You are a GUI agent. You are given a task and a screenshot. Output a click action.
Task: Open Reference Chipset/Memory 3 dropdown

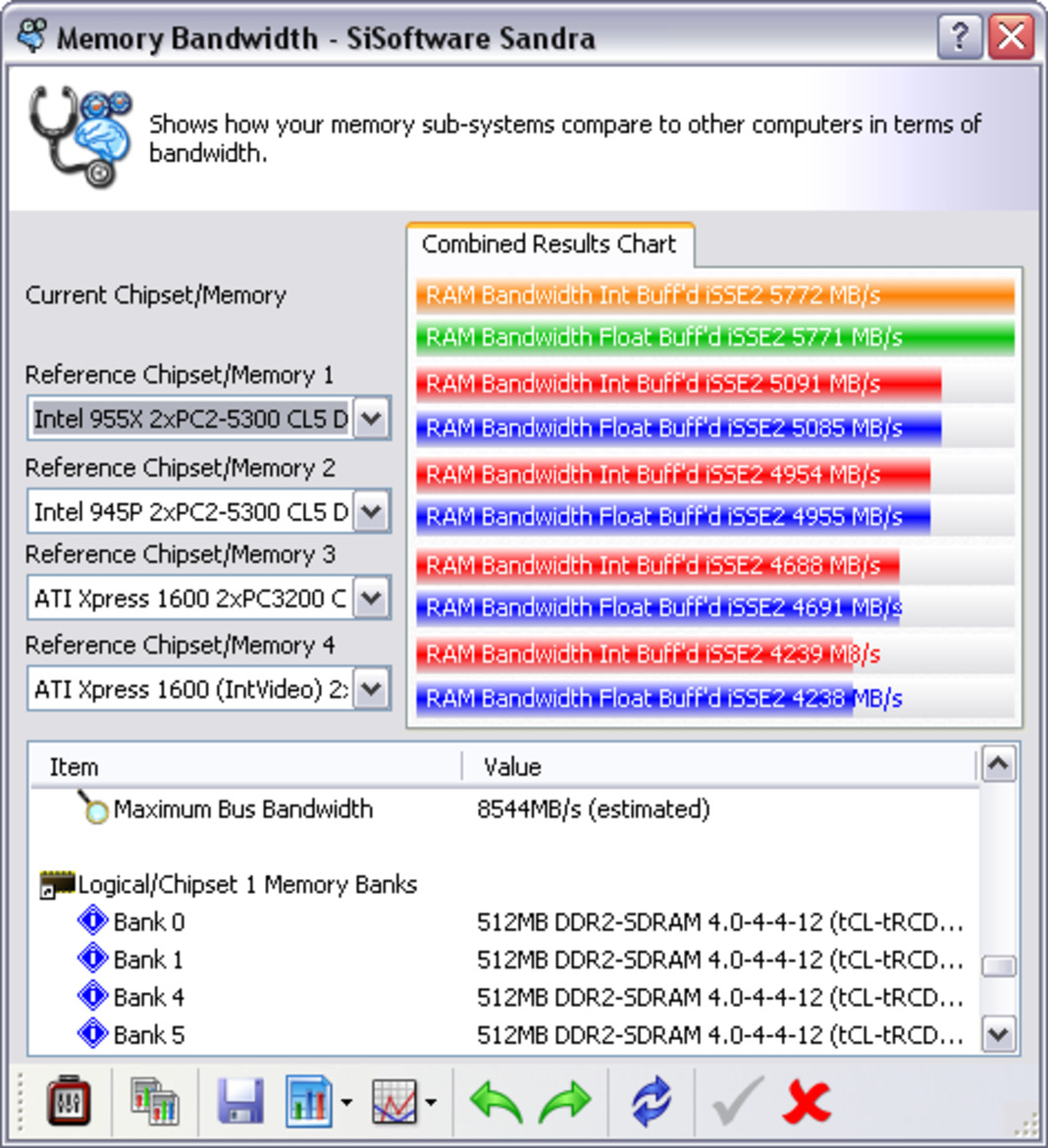tap(371, 599)
